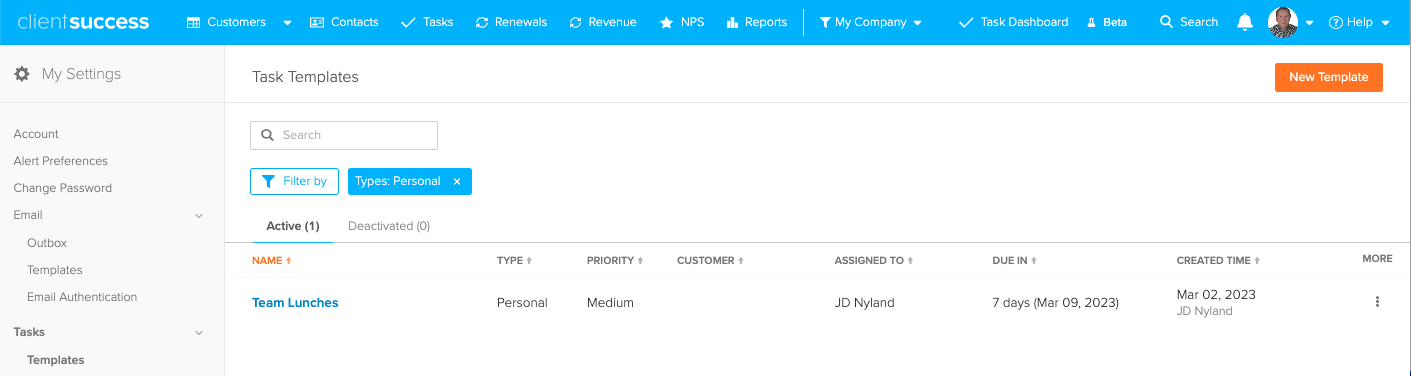Switch to the Deactivated (0) tab
This screenshot has width=1411, height=376.
[x=389, y=226]
